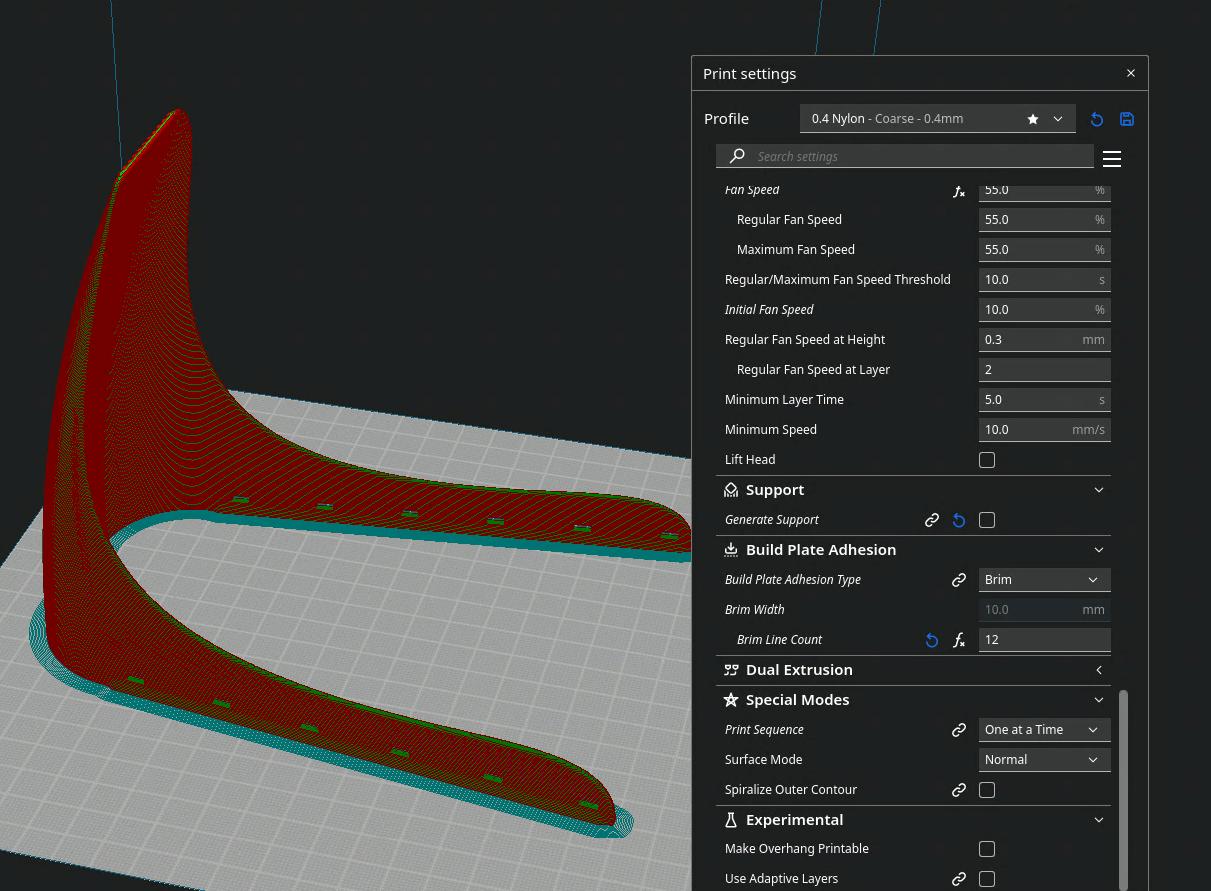
Task: Save profile with the floppy disk icon
Action: tap(1127, 119)
